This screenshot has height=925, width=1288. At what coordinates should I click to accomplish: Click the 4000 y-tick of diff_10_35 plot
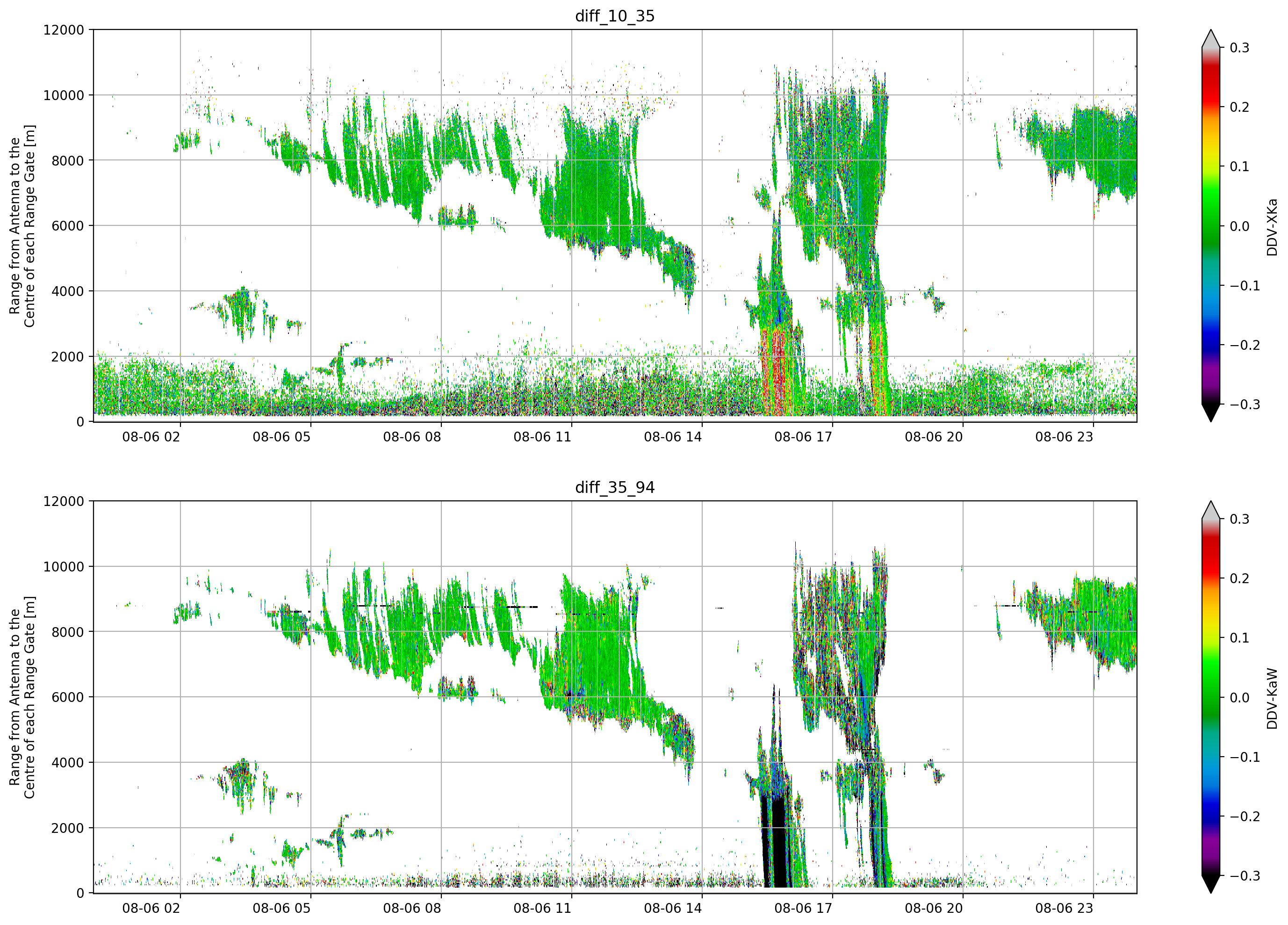(68, 291)
